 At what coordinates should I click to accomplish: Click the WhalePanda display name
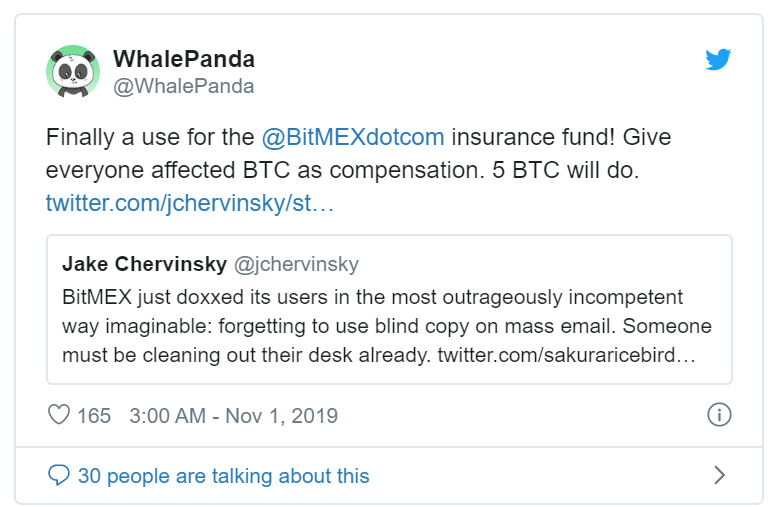point(184,59)
